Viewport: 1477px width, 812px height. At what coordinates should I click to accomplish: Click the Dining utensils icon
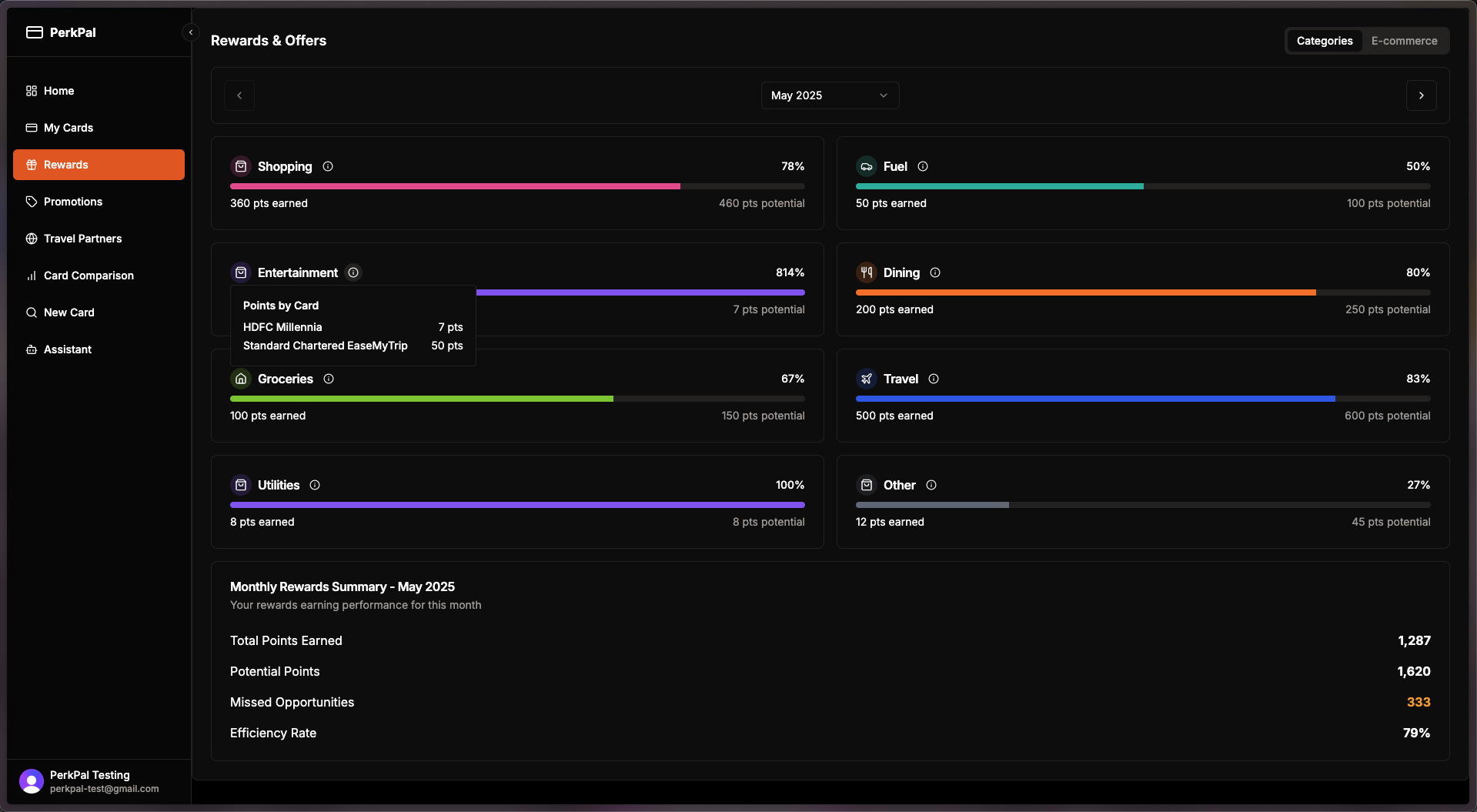(x=867, y=272)
